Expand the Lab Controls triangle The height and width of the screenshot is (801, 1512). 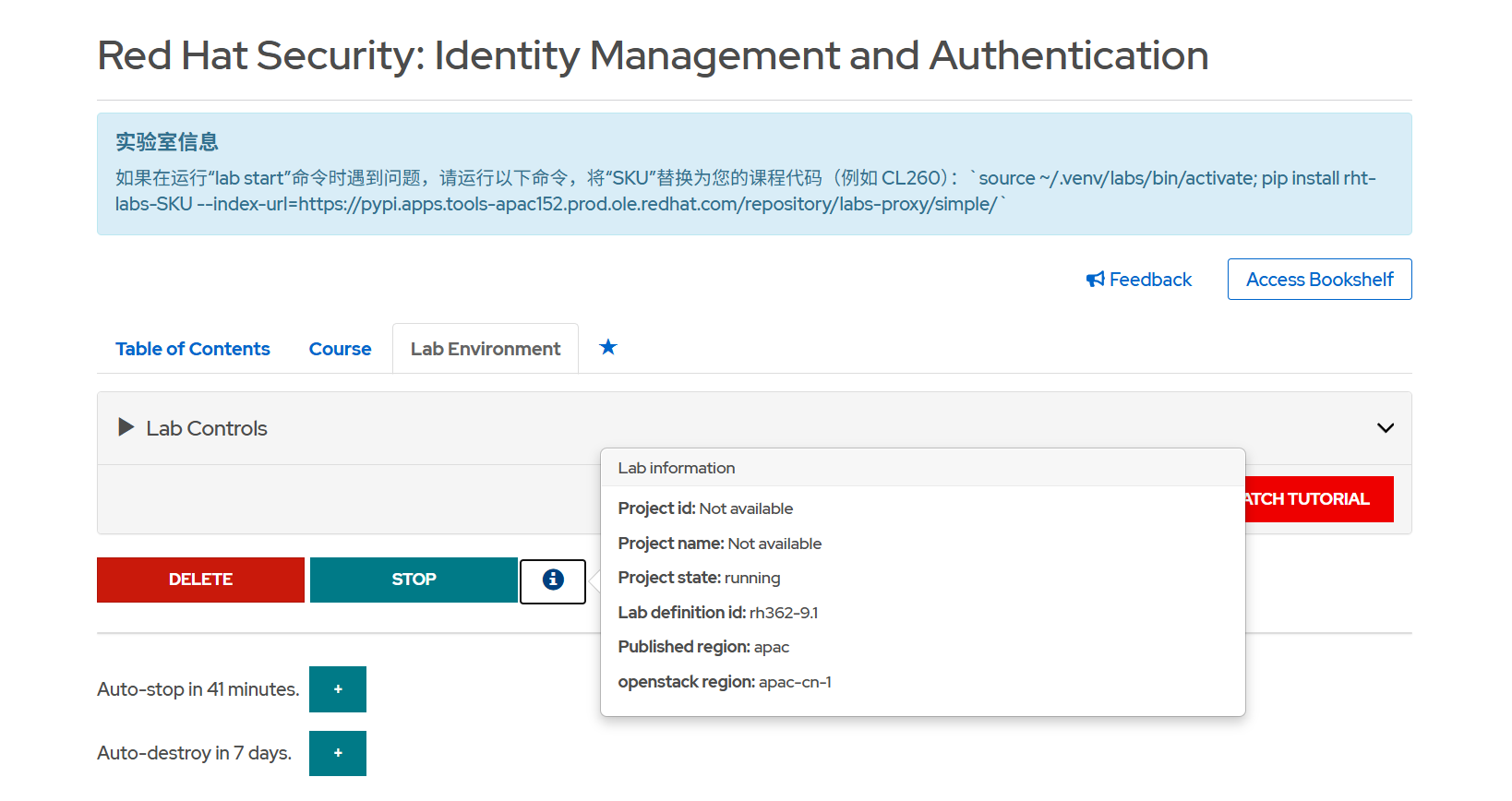(x=126, y=427)
